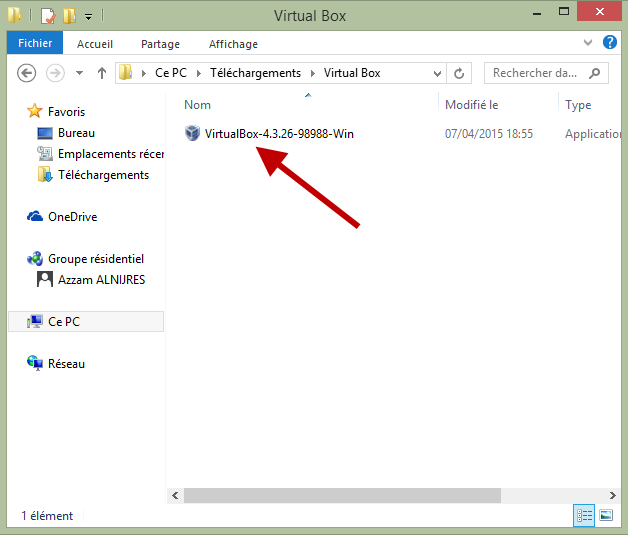Click the search magnifier icon
The width and height of the screenshot is (628, 535).
click(595, 73)
